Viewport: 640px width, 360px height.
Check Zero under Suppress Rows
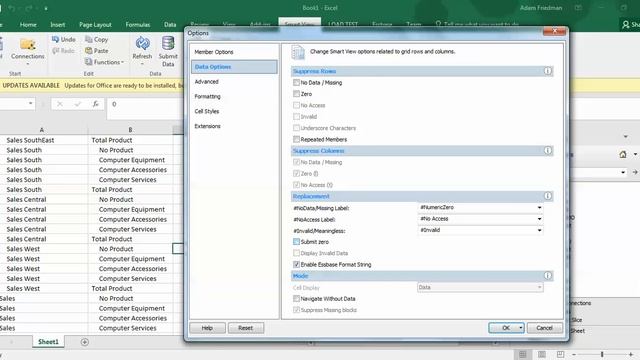point(296,94)
